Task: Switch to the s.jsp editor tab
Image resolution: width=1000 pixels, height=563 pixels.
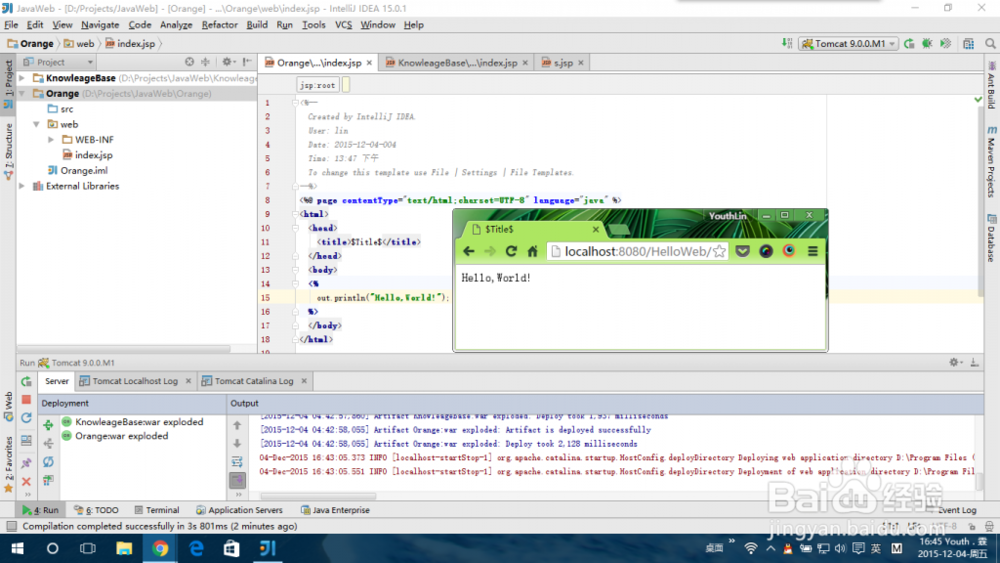Action: coord(562,62)
